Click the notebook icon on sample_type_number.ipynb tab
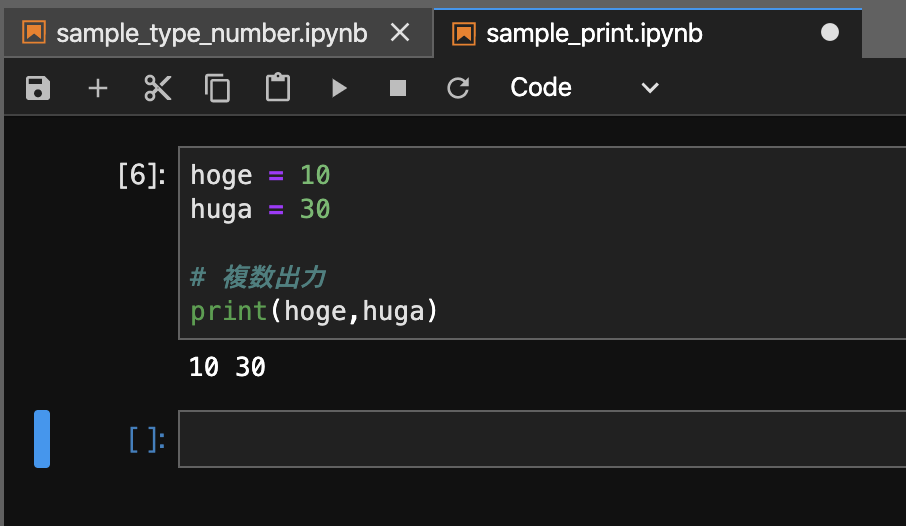This screenshot has height=526, width=906. pyautogui.click(x=34, y=32)
